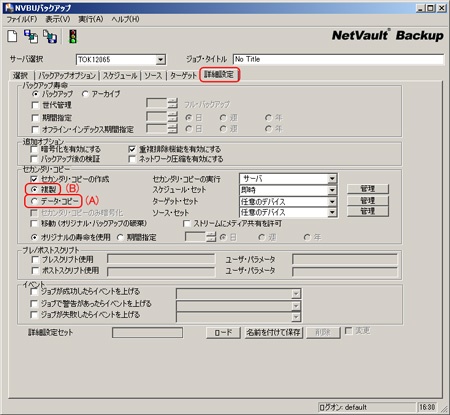This screenshot has width=450, height=415.
Task: Select the データ・コピー radio button
Action: [34, 201]
